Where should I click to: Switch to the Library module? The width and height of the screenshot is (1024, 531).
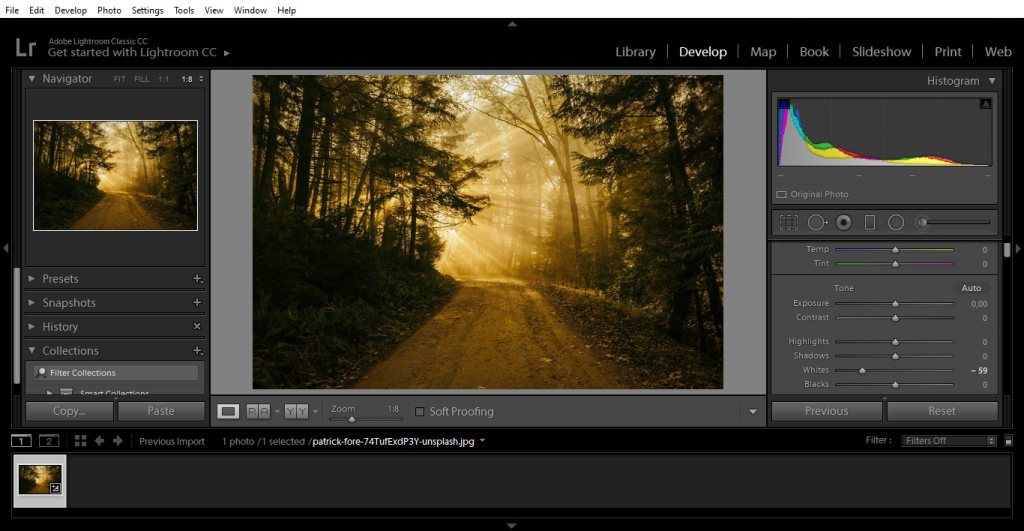click(x=635, y=52)
